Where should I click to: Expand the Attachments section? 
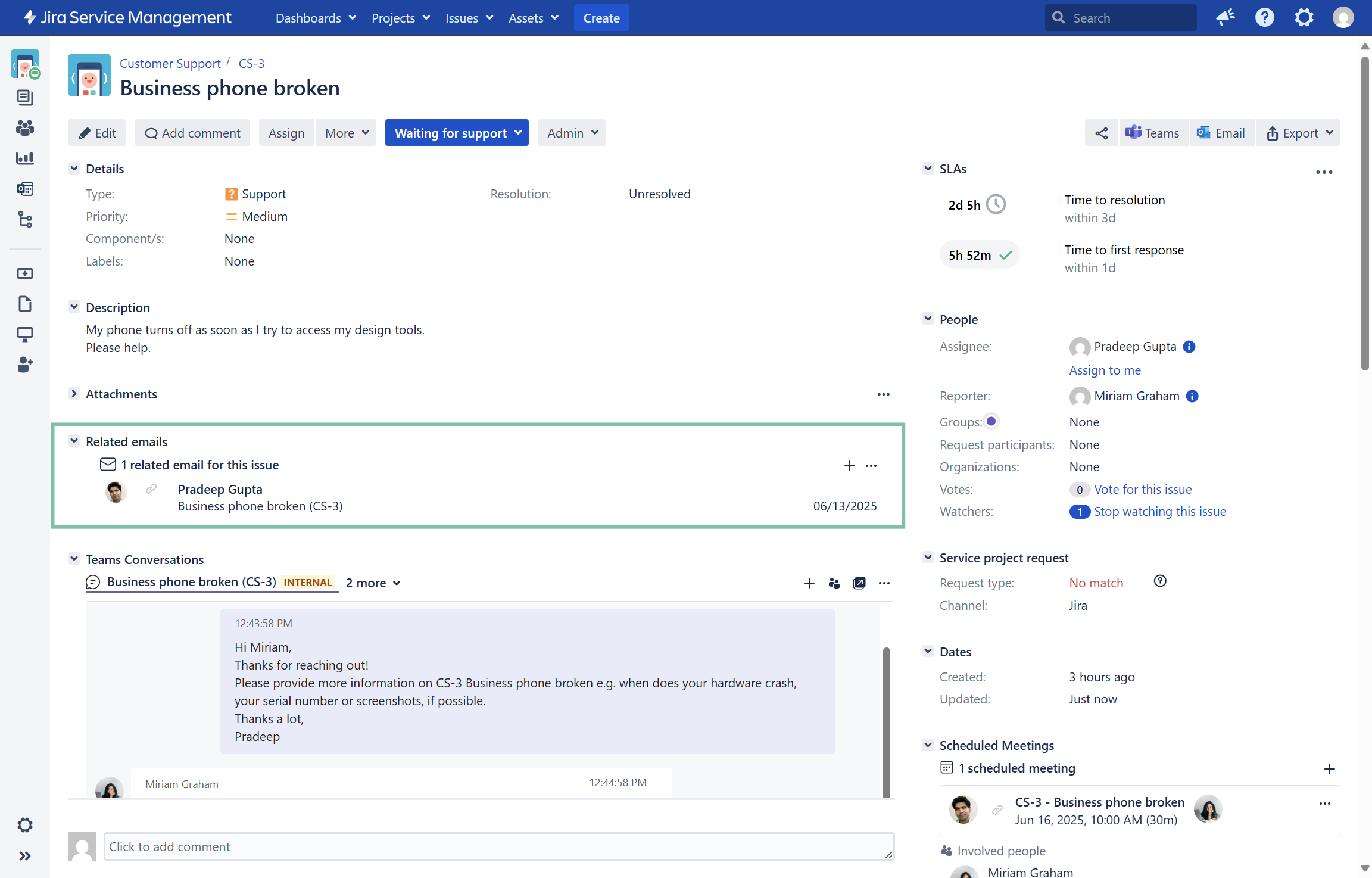click(74, 394)
